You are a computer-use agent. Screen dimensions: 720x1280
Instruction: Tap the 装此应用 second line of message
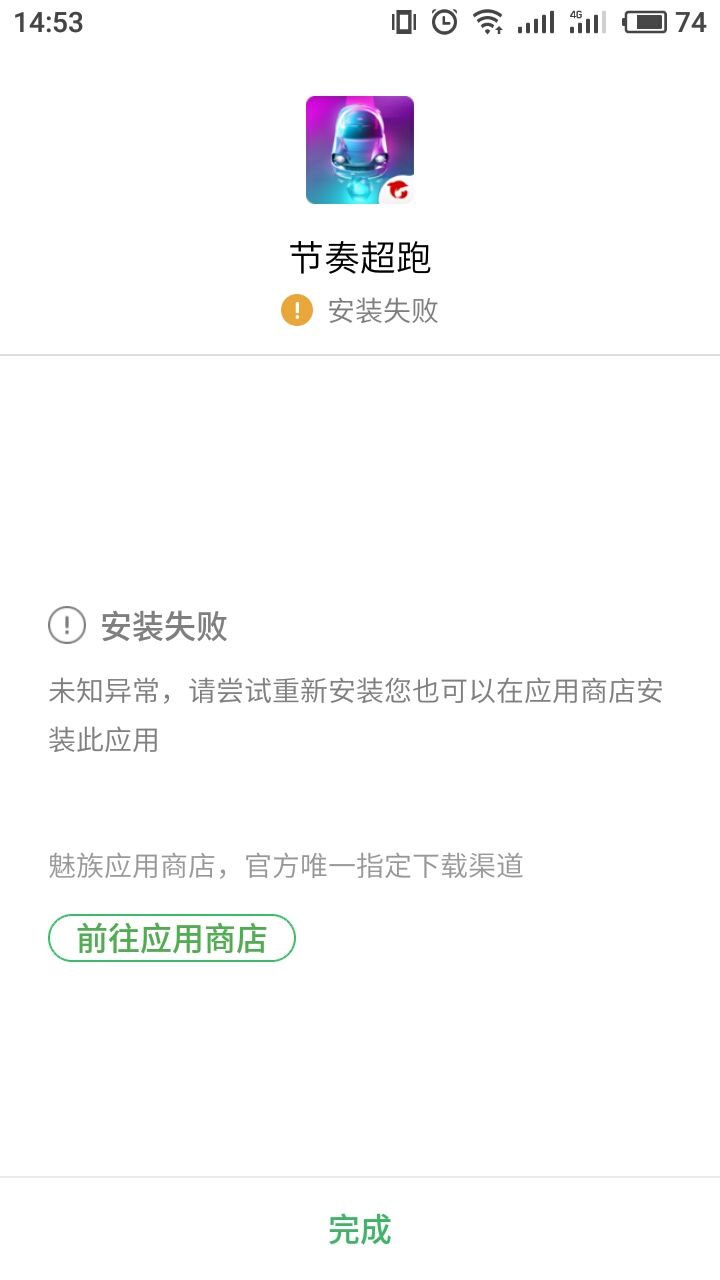point(104,740)
